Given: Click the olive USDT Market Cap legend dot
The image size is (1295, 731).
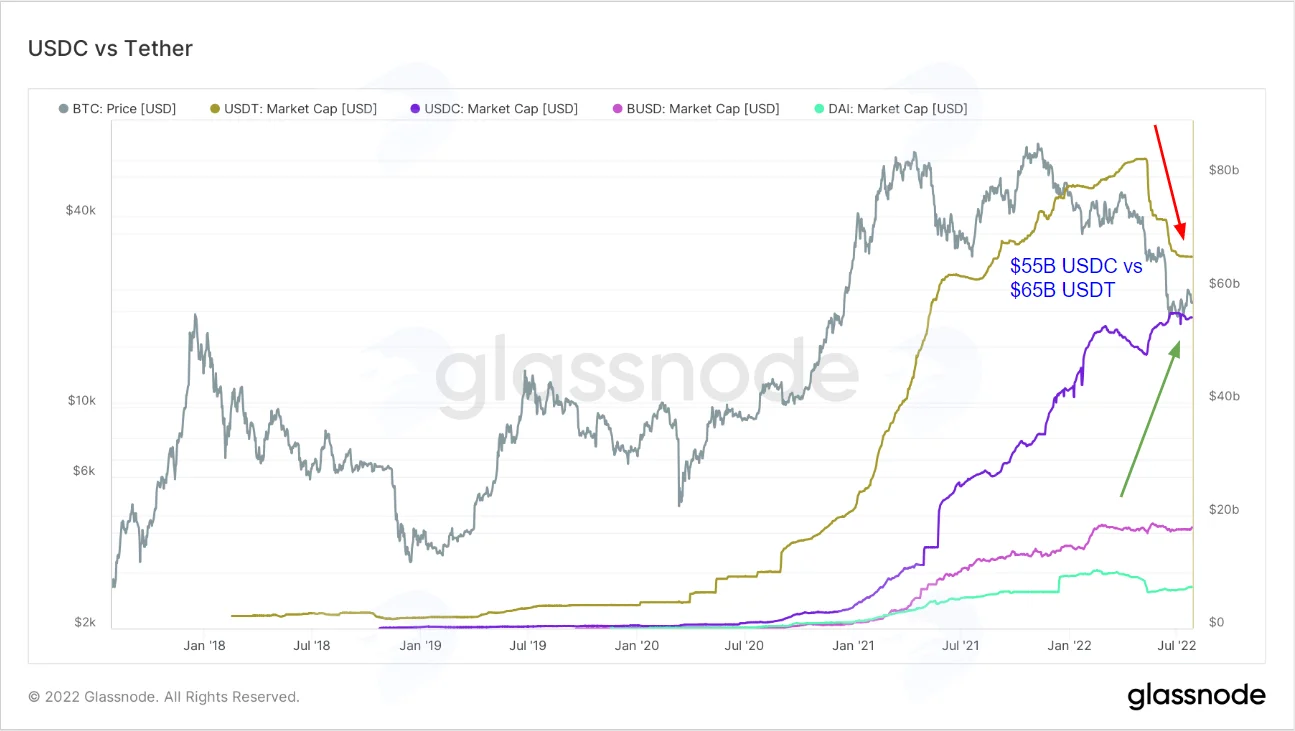Looking at the screenshot, I should (214, 108).
